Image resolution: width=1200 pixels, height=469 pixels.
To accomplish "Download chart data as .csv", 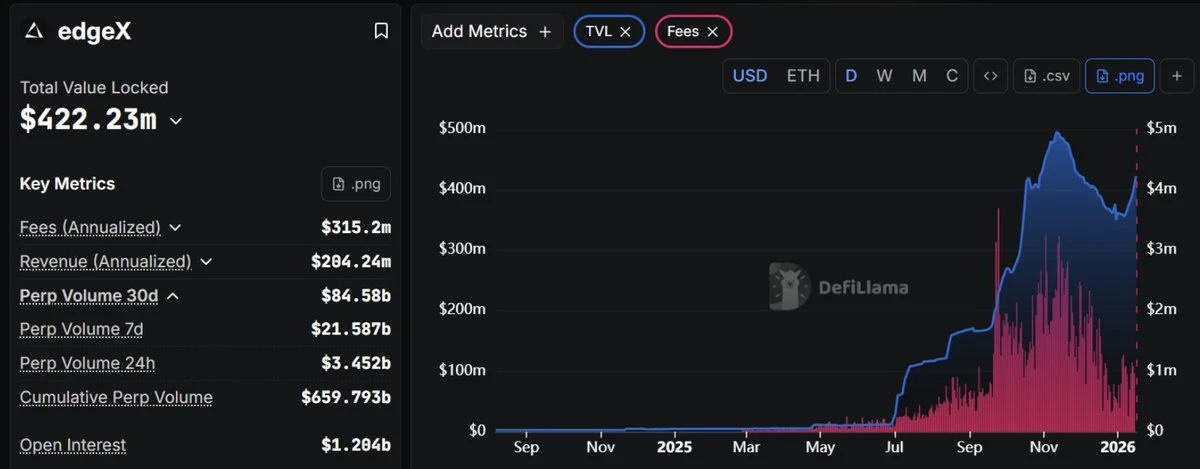I will pyautogui.click(x=1047, y=76).
